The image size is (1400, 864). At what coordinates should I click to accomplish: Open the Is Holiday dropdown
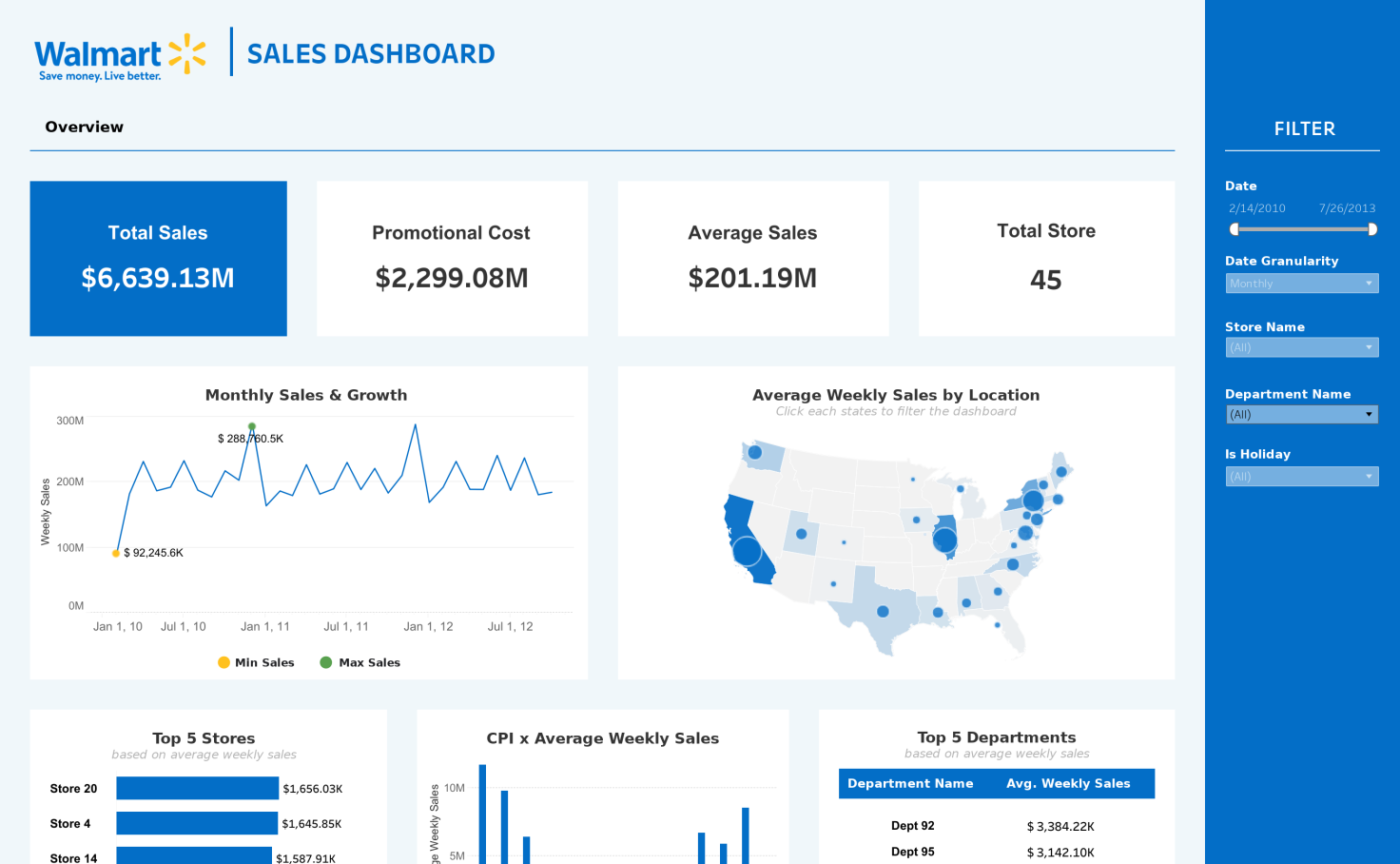[x=1302, y=477]
